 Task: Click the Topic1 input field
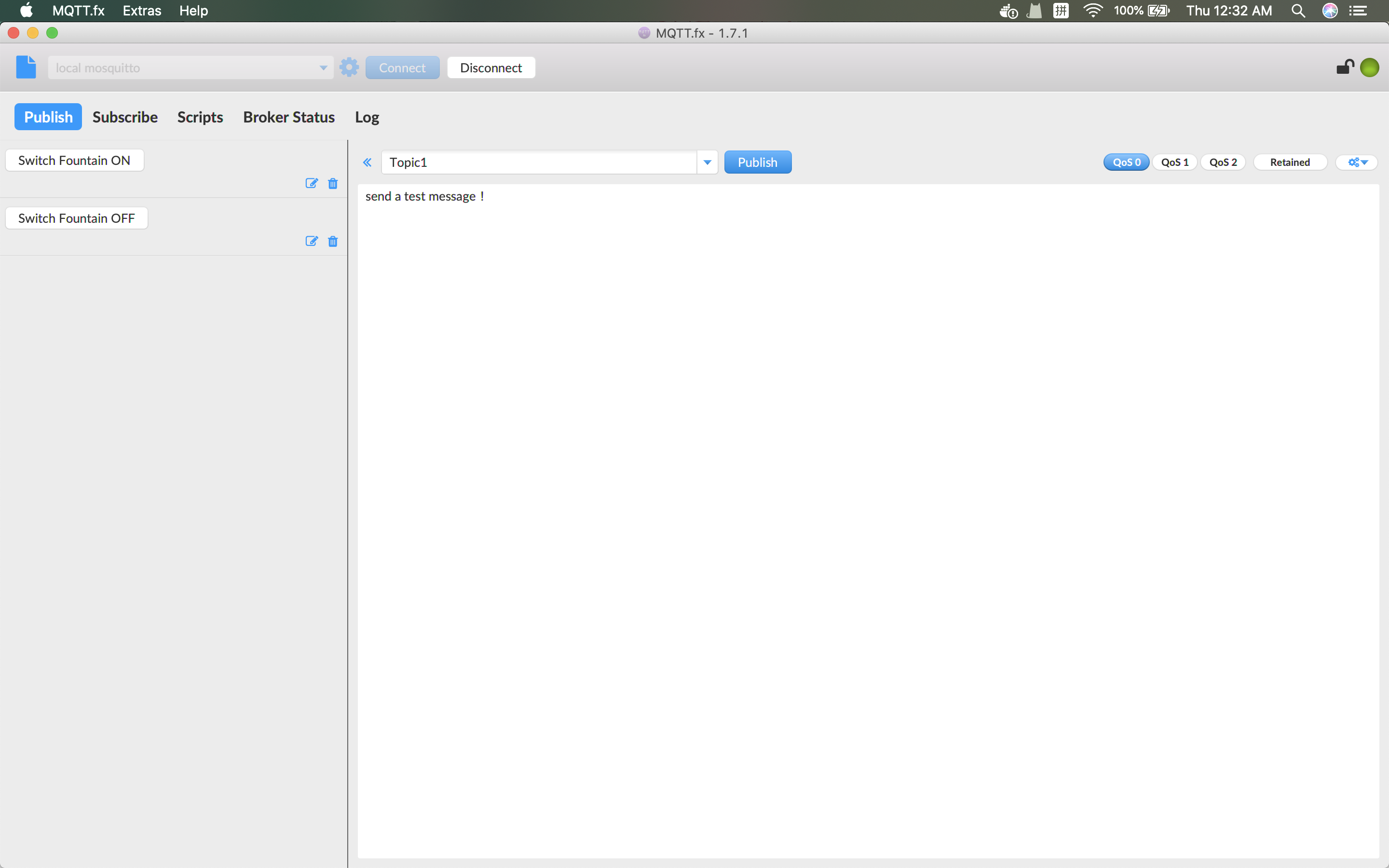click(x=540, y=162)
